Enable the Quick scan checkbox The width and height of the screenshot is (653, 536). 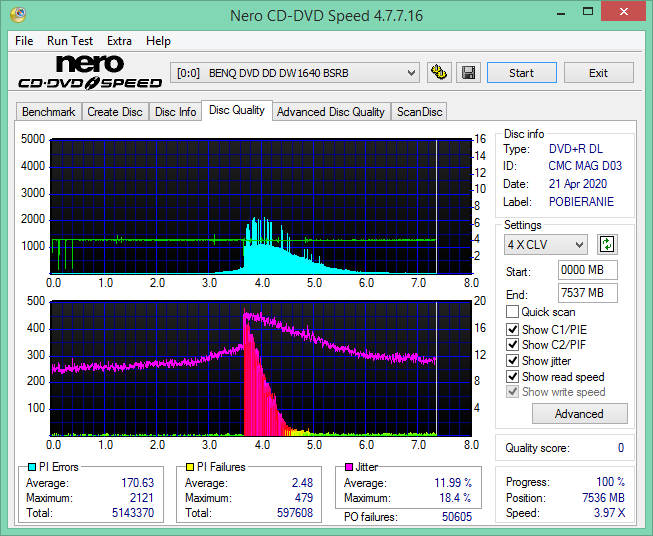[x=512, y=312]
